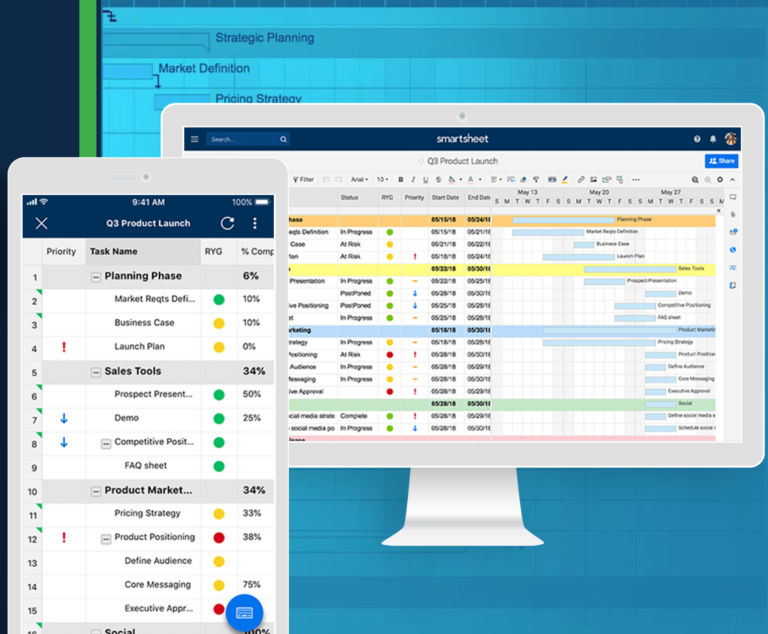768x634 pixels.
Task: Click conditional formatting icon in toolbar
Action: click(552, 180)
